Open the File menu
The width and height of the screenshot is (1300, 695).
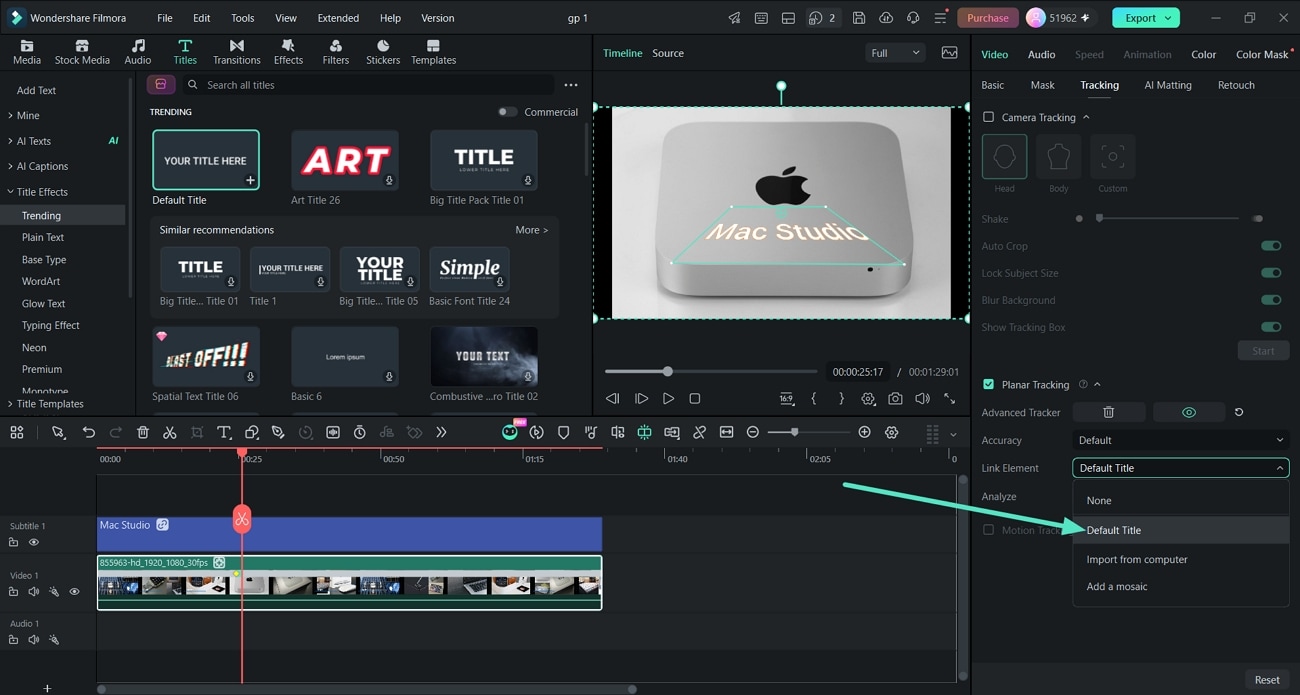click(x=165, y=18)
